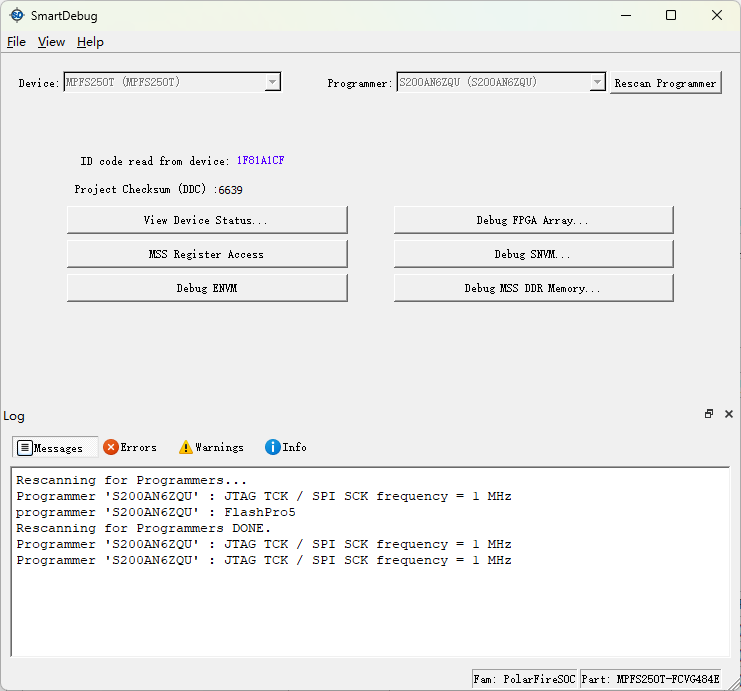The width and height of the screenshot is (741, 691).
Task: Open the View menu
Action: click(51, 42)
